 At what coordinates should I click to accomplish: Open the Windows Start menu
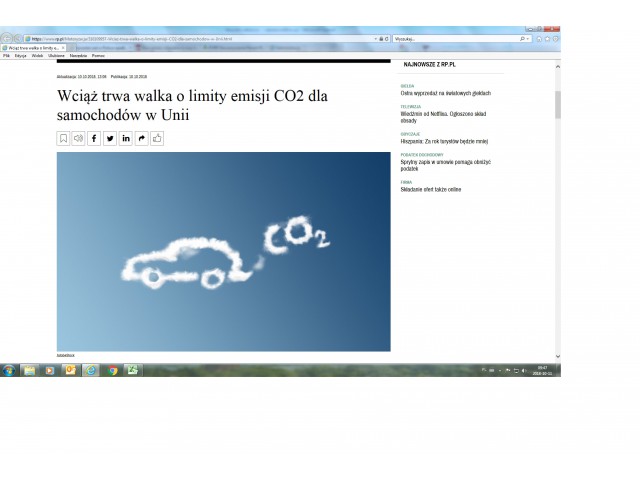coord(8,370)
